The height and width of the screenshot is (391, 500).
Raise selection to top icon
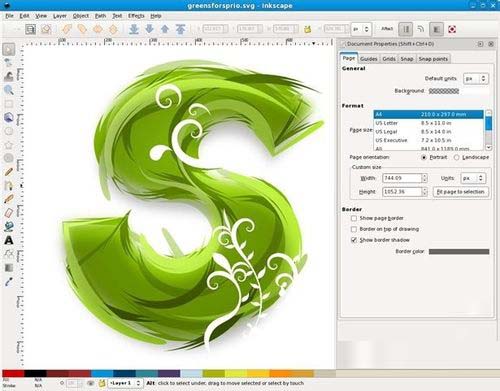point(180,29)
